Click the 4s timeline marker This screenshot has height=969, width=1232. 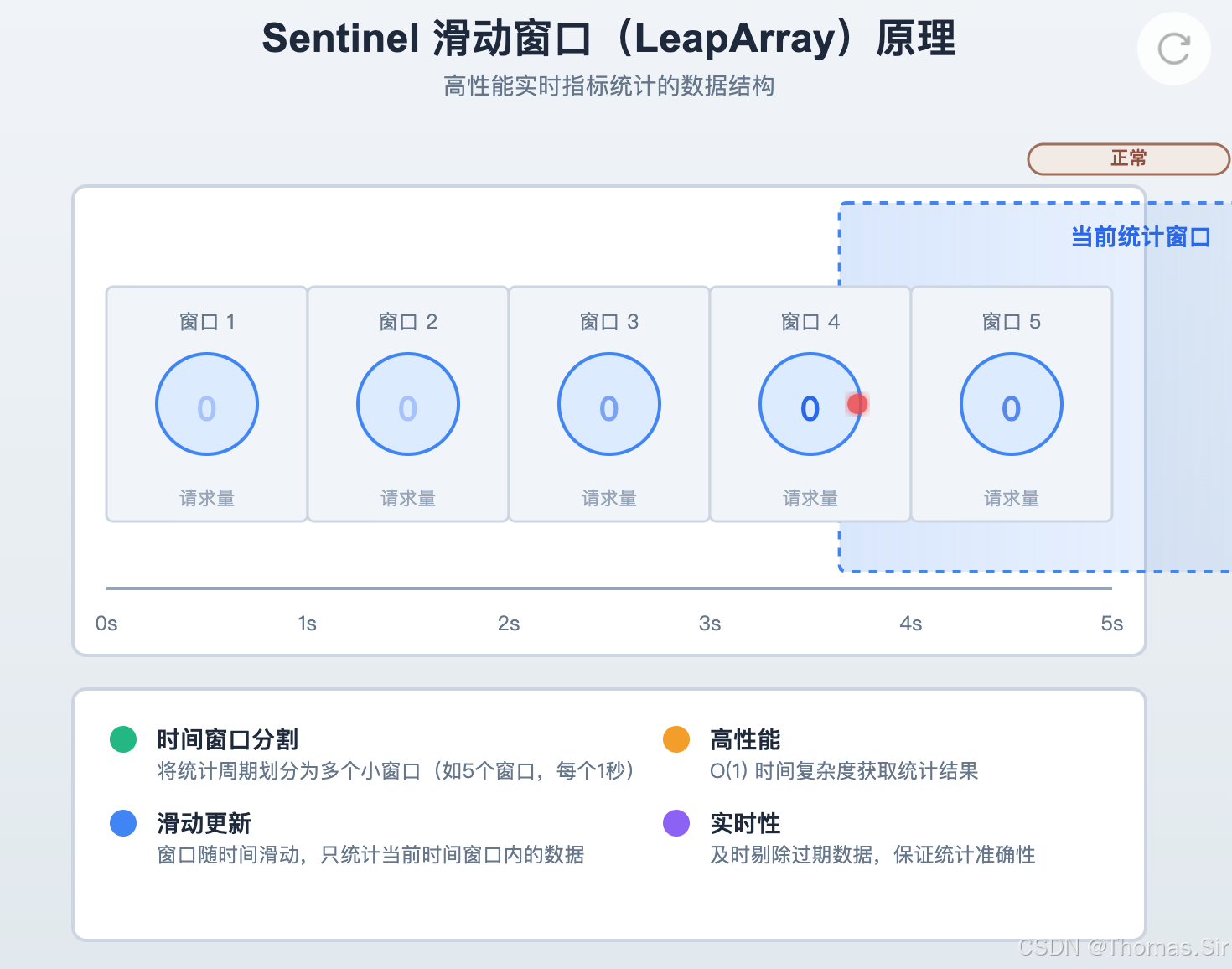(x=911, y=624)
